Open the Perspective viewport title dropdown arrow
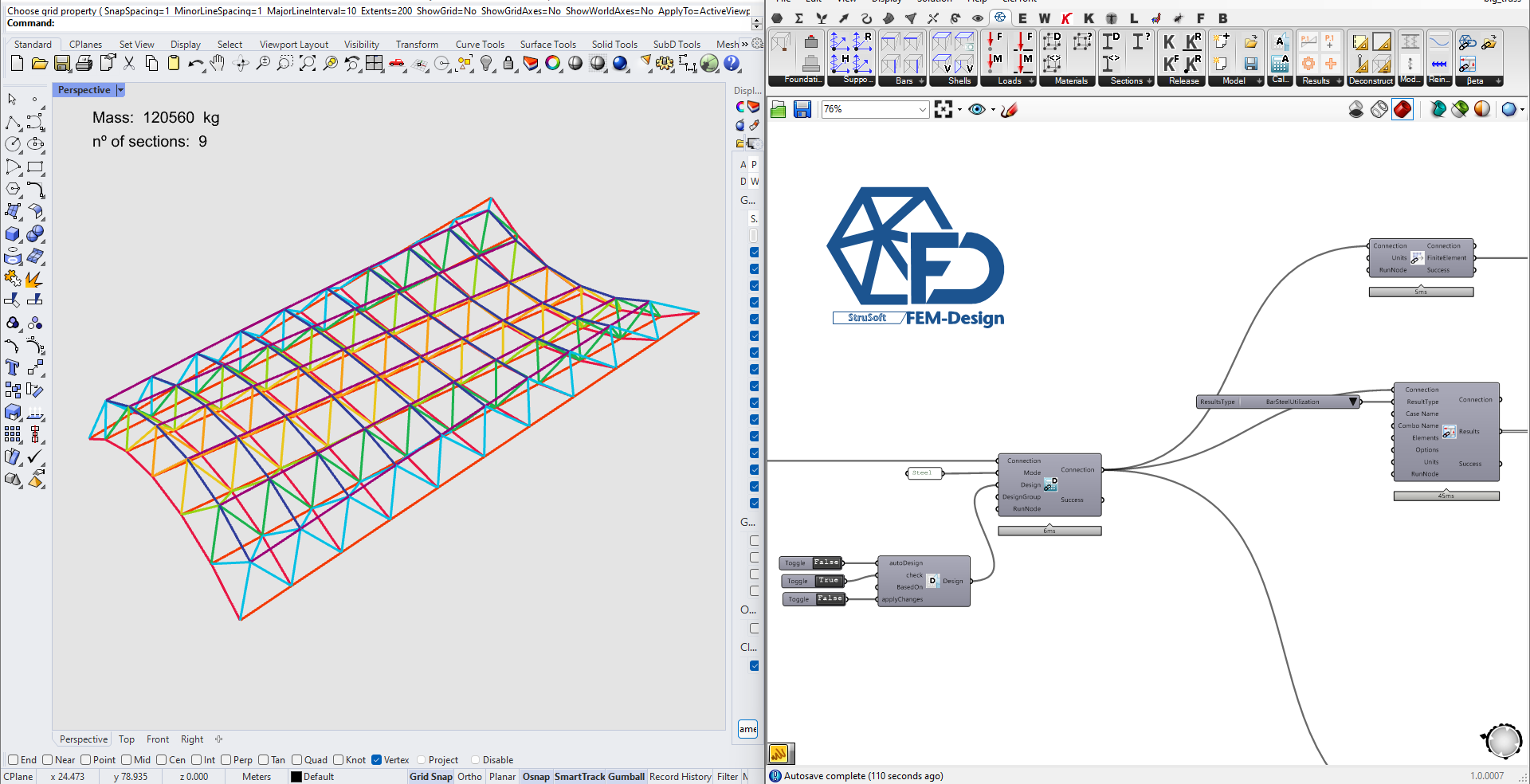Viewport: 1530px width, 784px height. (120, 90)
